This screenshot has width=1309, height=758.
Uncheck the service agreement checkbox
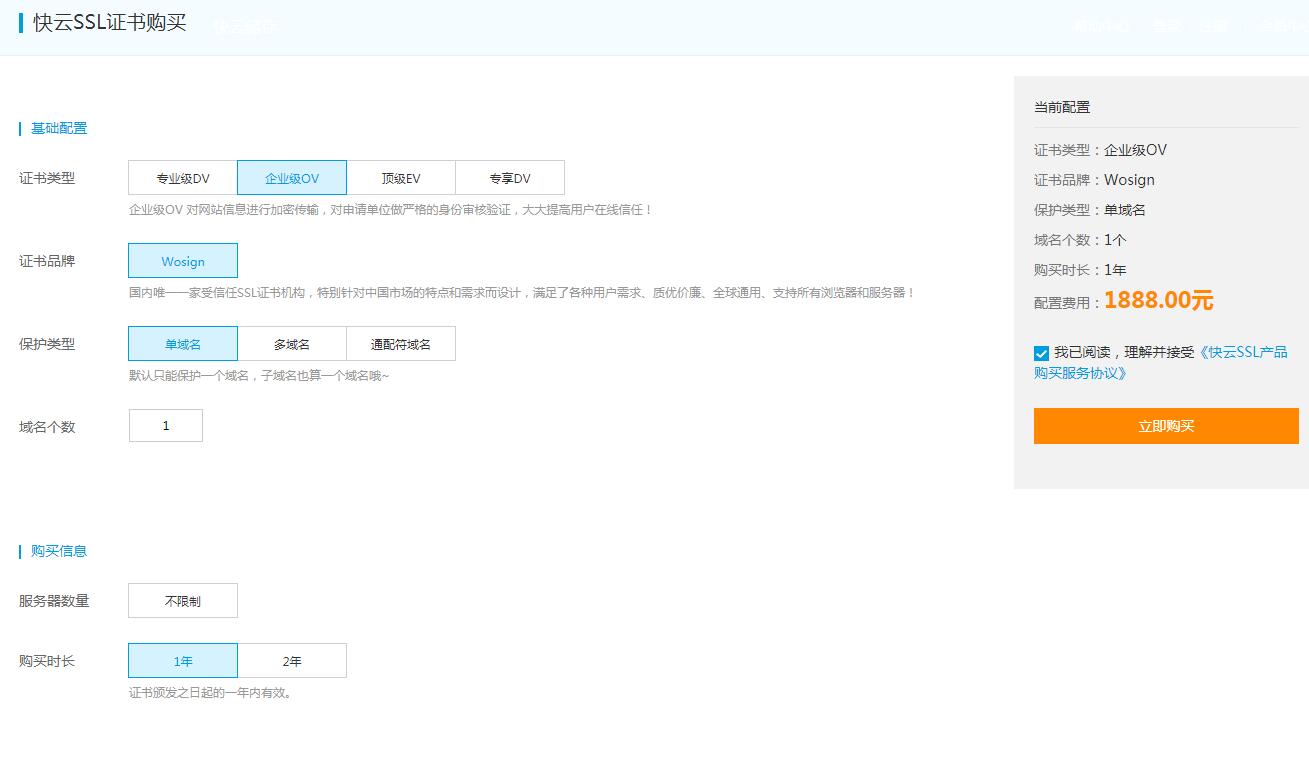(x=1041, y=352)
